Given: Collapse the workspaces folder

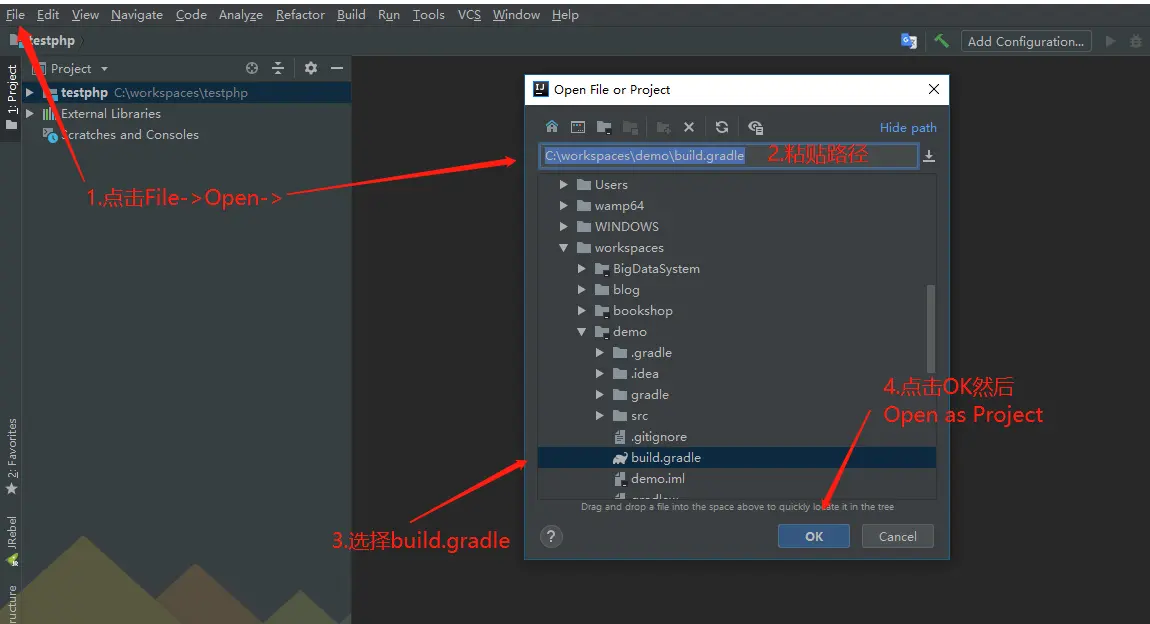Looking at the screenshot, I should point(563,248).
